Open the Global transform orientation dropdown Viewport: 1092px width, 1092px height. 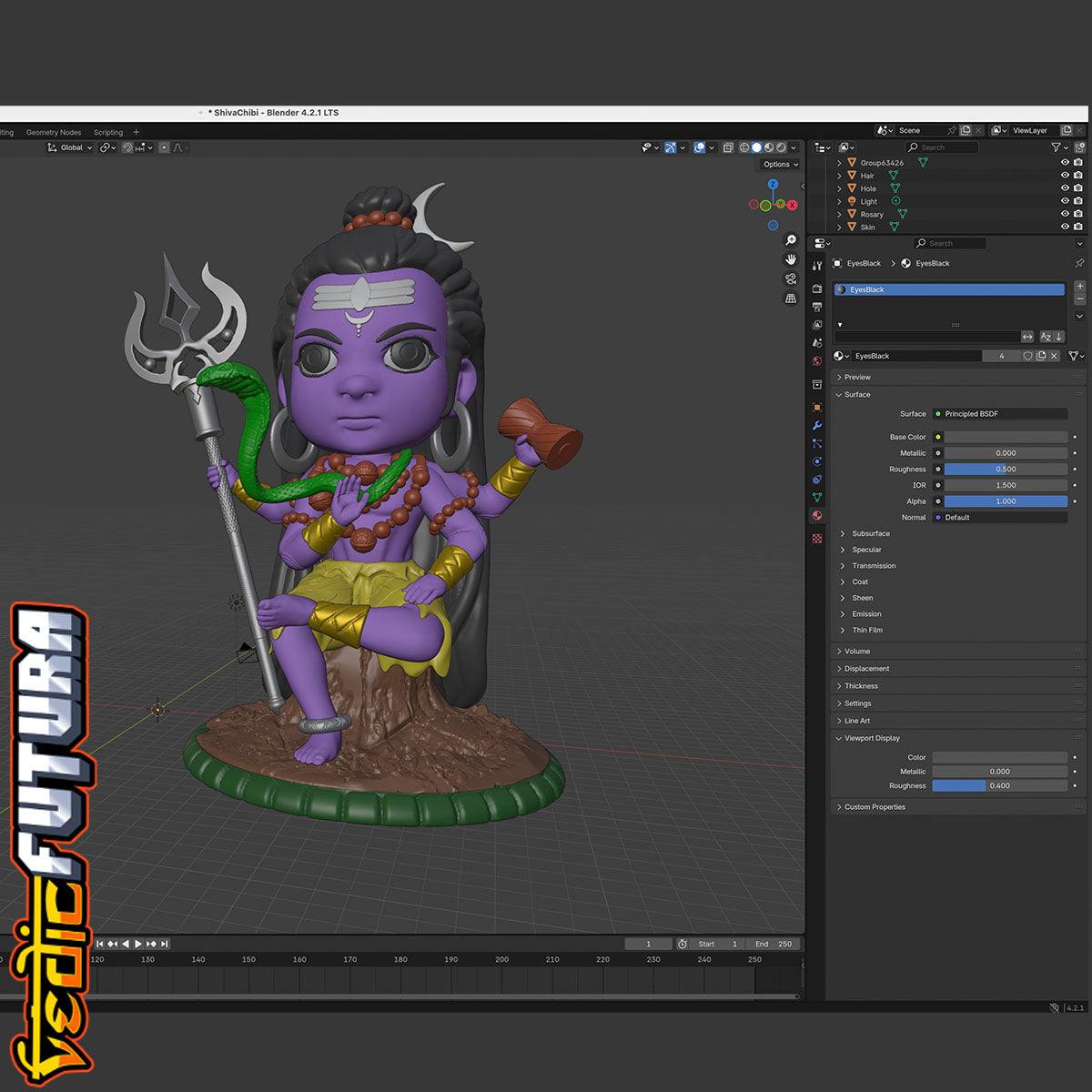coord(70,147)
